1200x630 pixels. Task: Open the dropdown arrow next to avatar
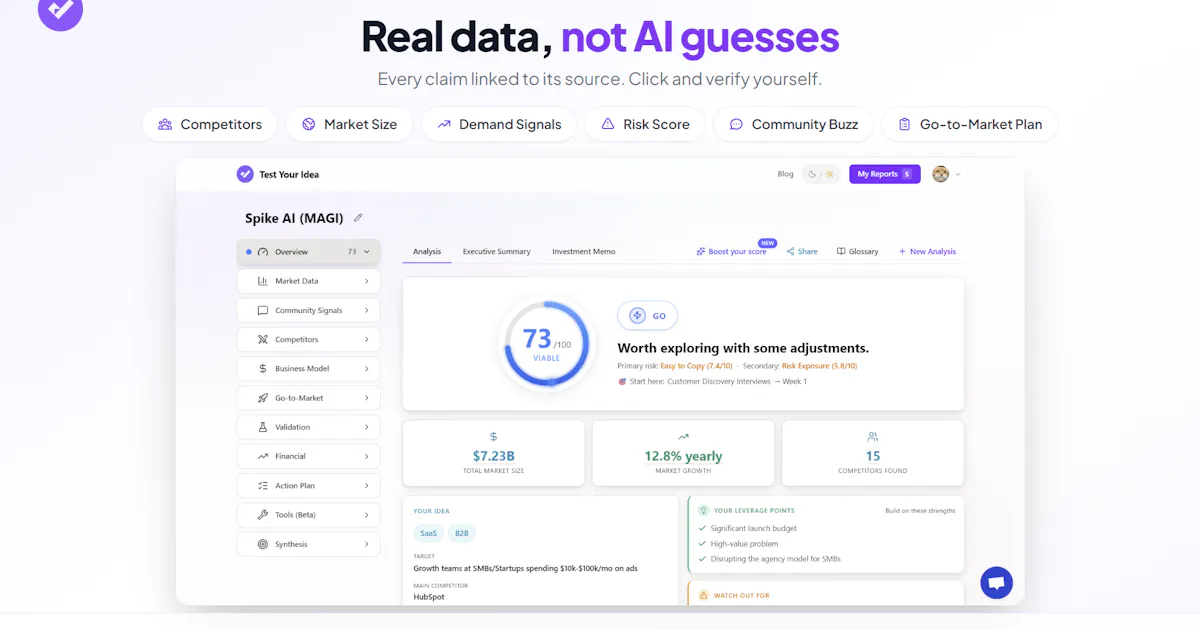tap(958, 174)
